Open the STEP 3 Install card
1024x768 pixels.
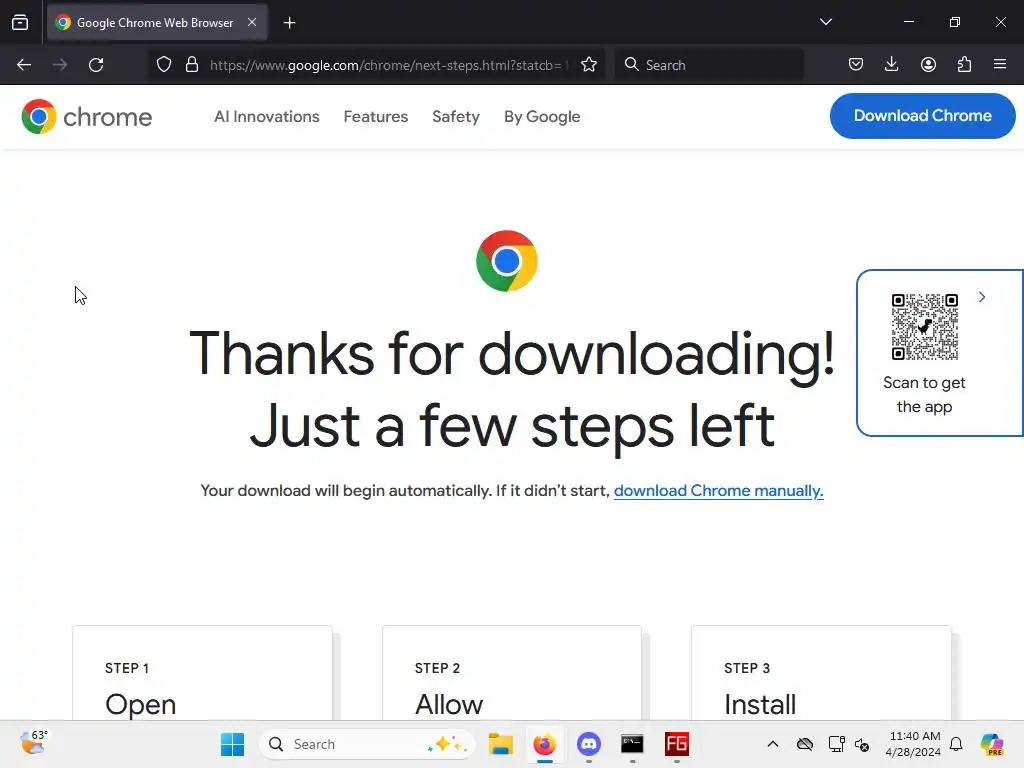click(821, 673)
